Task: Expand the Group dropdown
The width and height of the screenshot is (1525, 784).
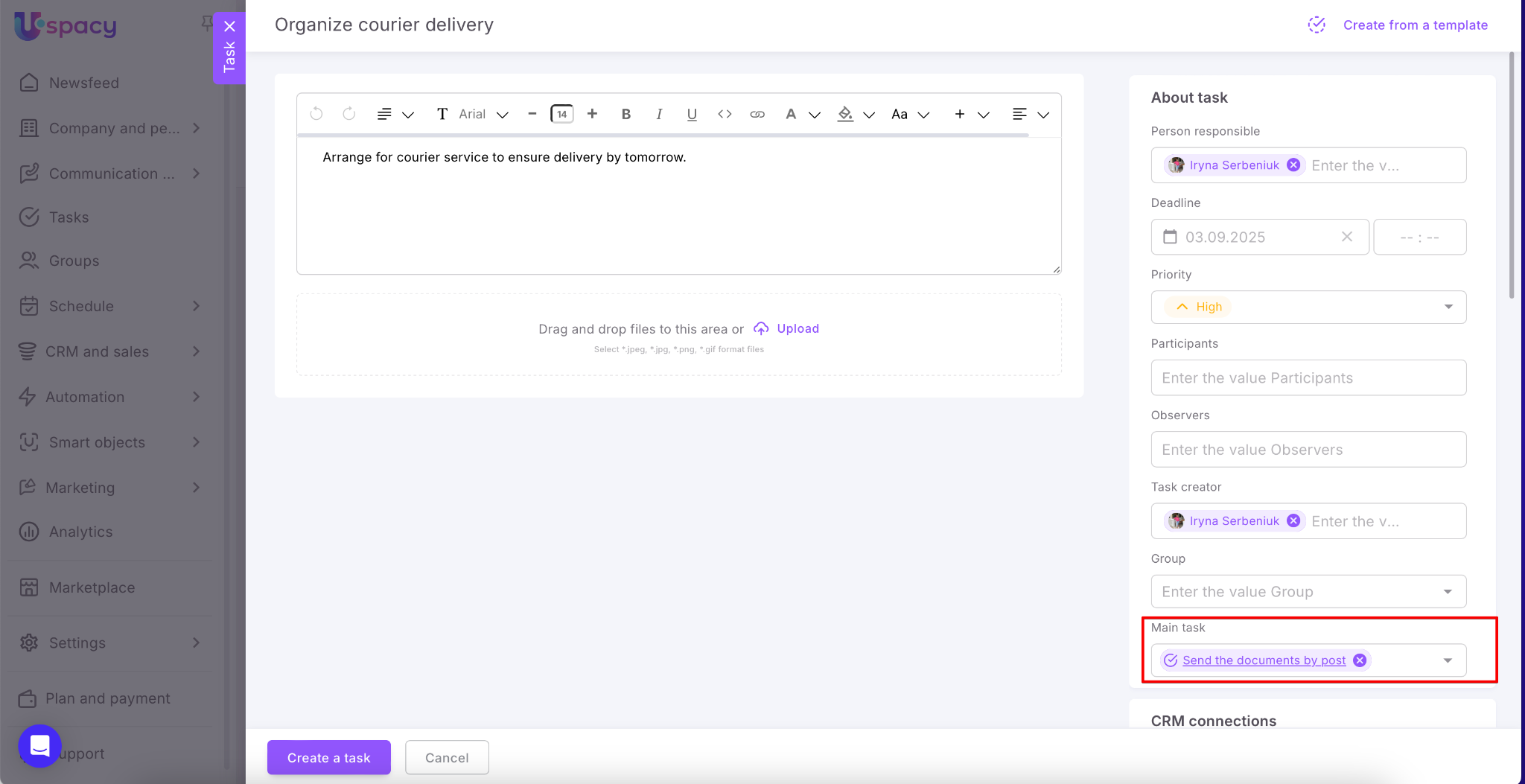Action: 1447,592
